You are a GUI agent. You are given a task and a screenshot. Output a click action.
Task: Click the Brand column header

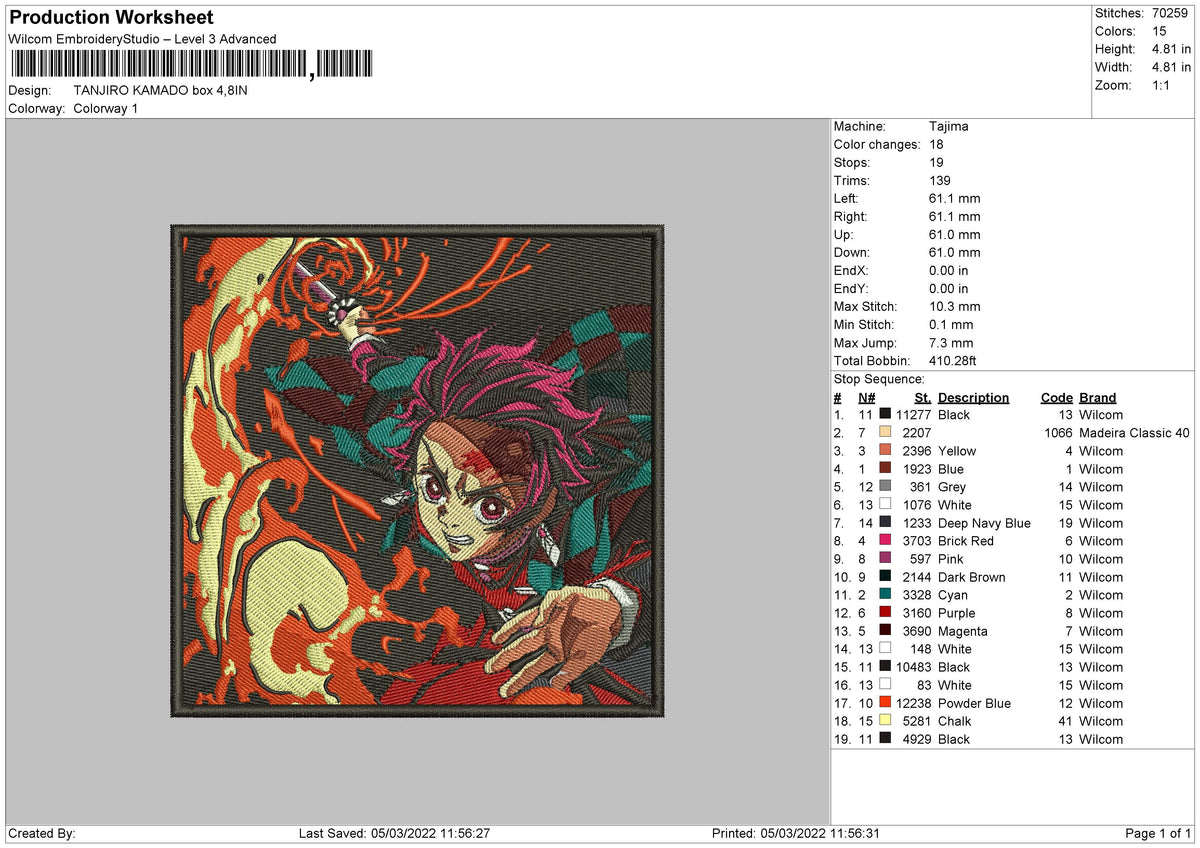click(1098, 397)
